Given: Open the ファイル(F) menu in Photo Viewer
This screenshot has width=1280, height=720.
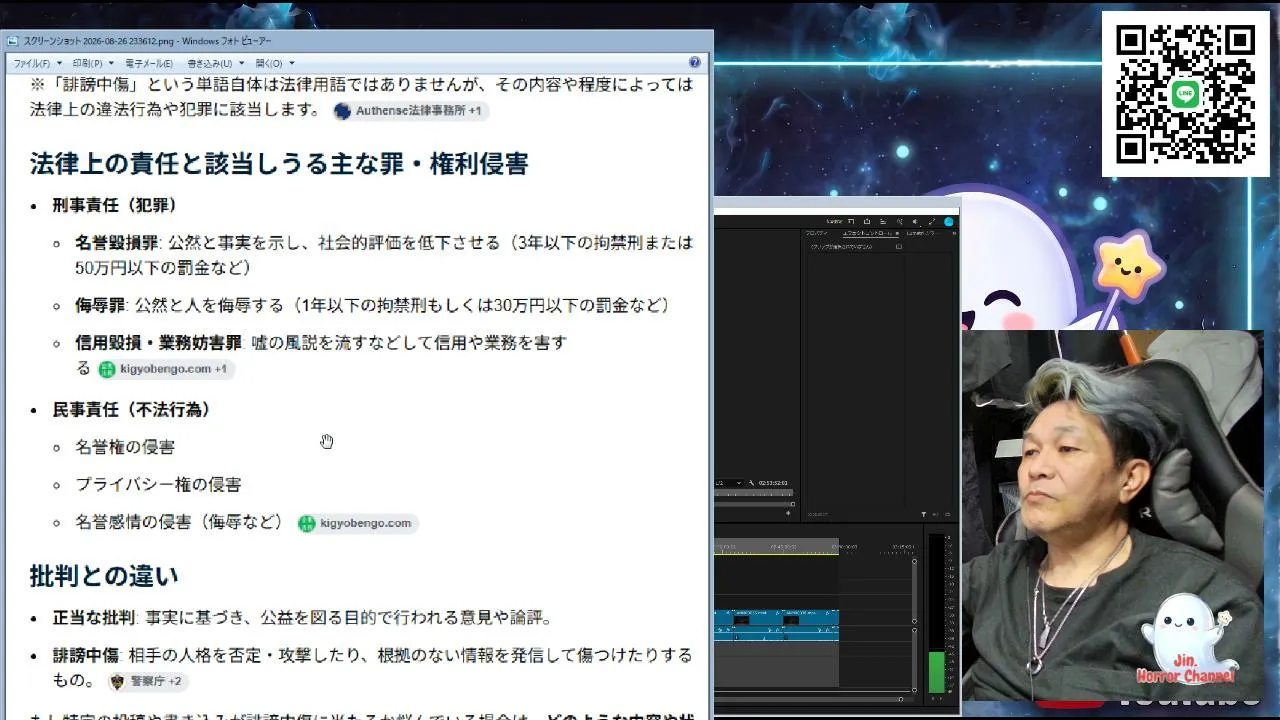Looking at the screenshot, I should (38, 63).
